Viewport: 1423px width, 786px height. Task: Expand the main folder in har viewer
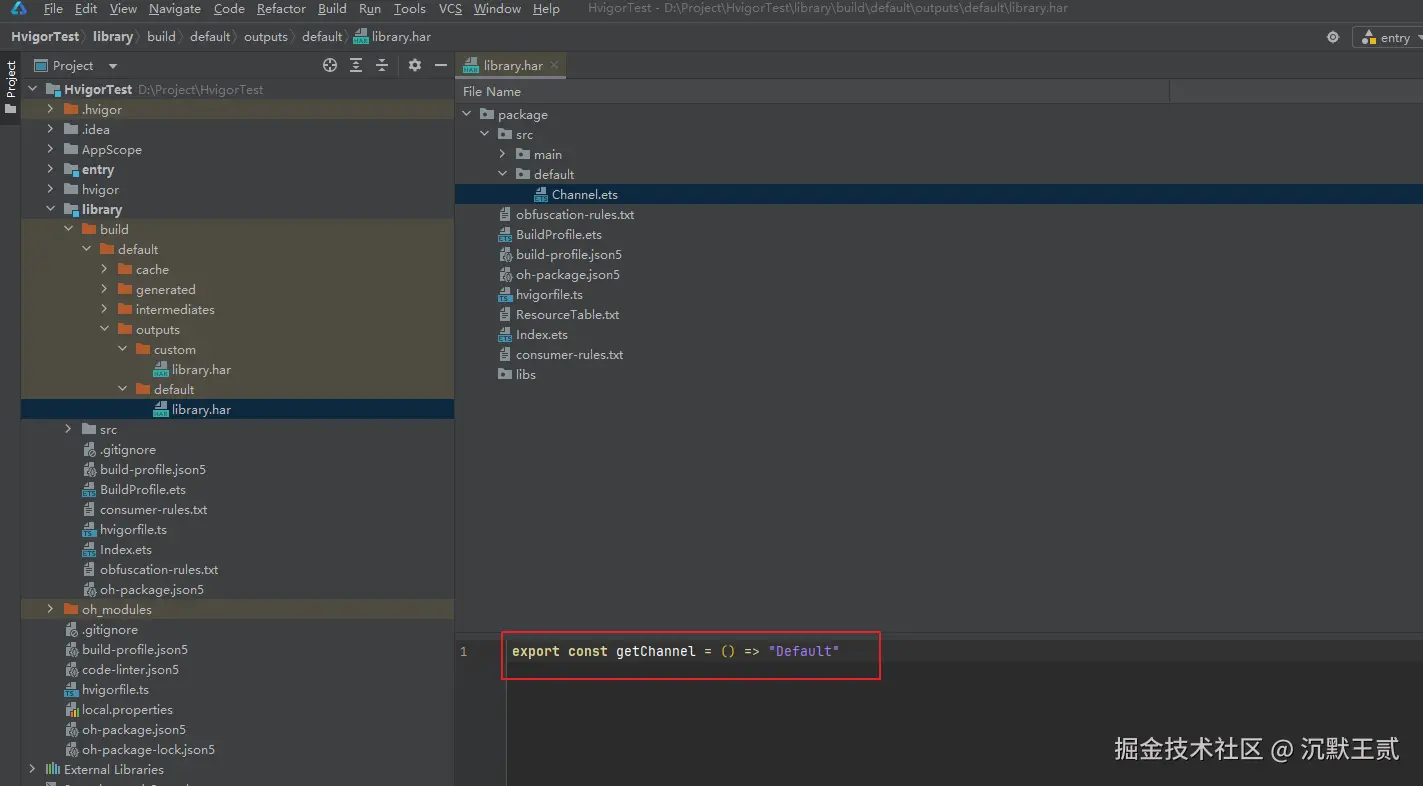tap(503, 154)
